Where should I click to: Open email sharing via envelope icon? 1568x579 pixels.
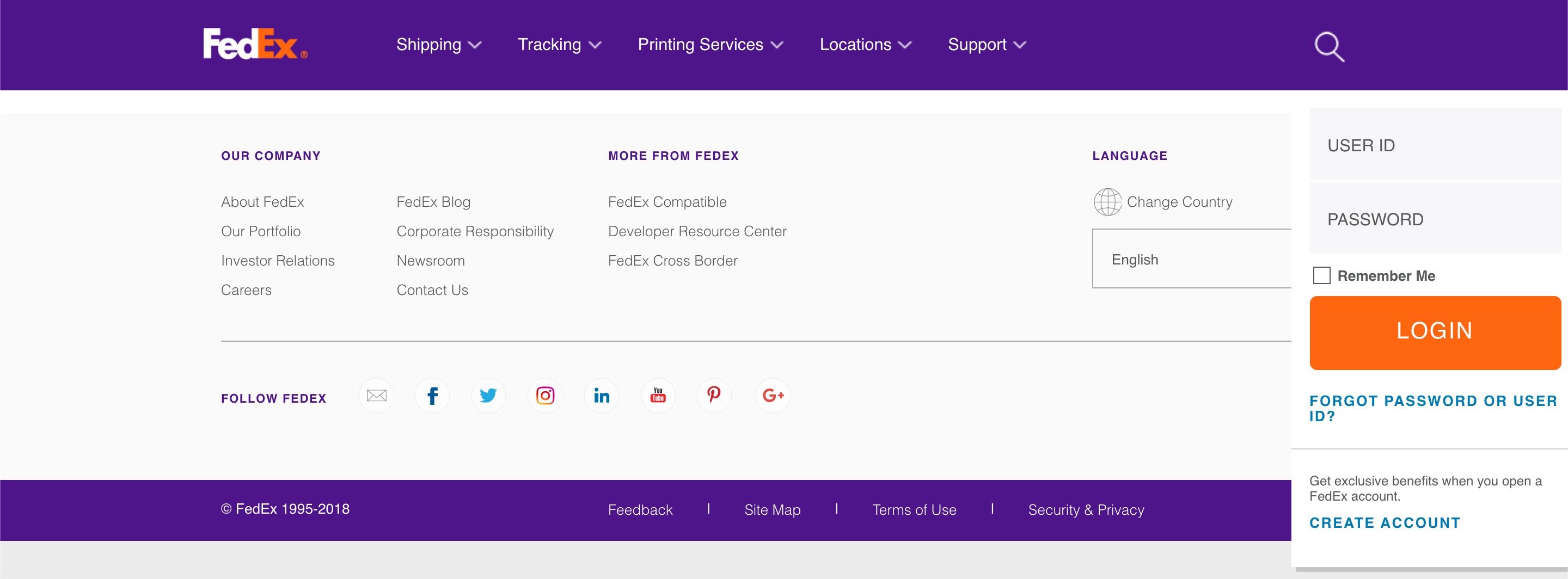(376, 395)
